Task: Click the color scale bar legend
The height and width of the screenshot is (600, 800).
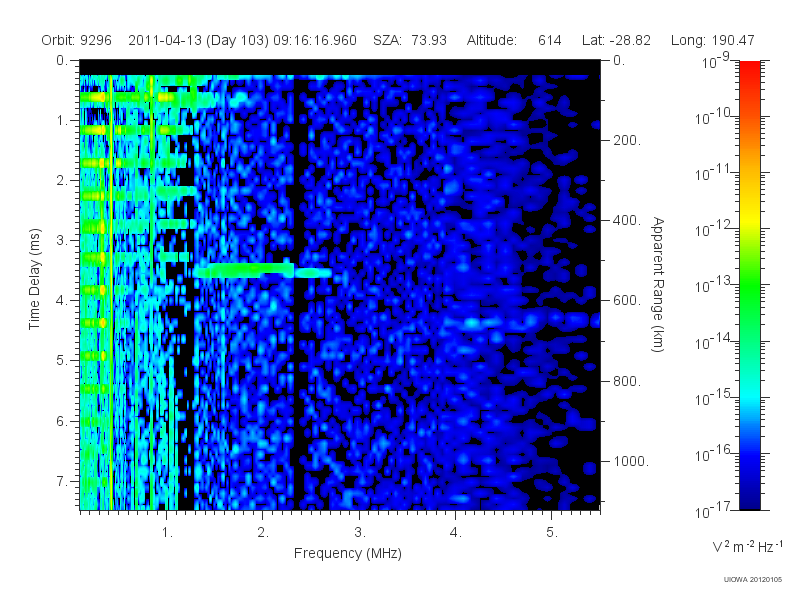Action: 749,285
